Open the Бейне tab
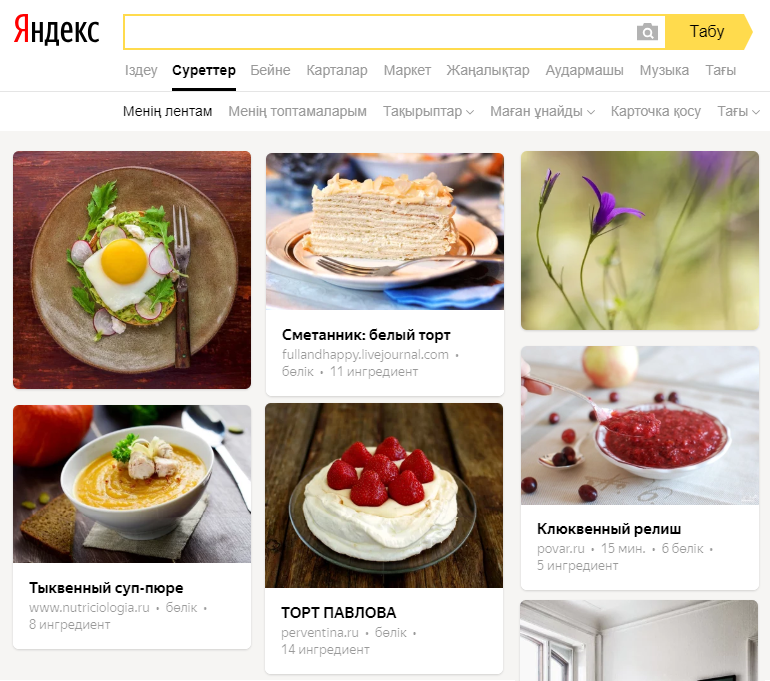770x681 pixels. coord(270,70)
